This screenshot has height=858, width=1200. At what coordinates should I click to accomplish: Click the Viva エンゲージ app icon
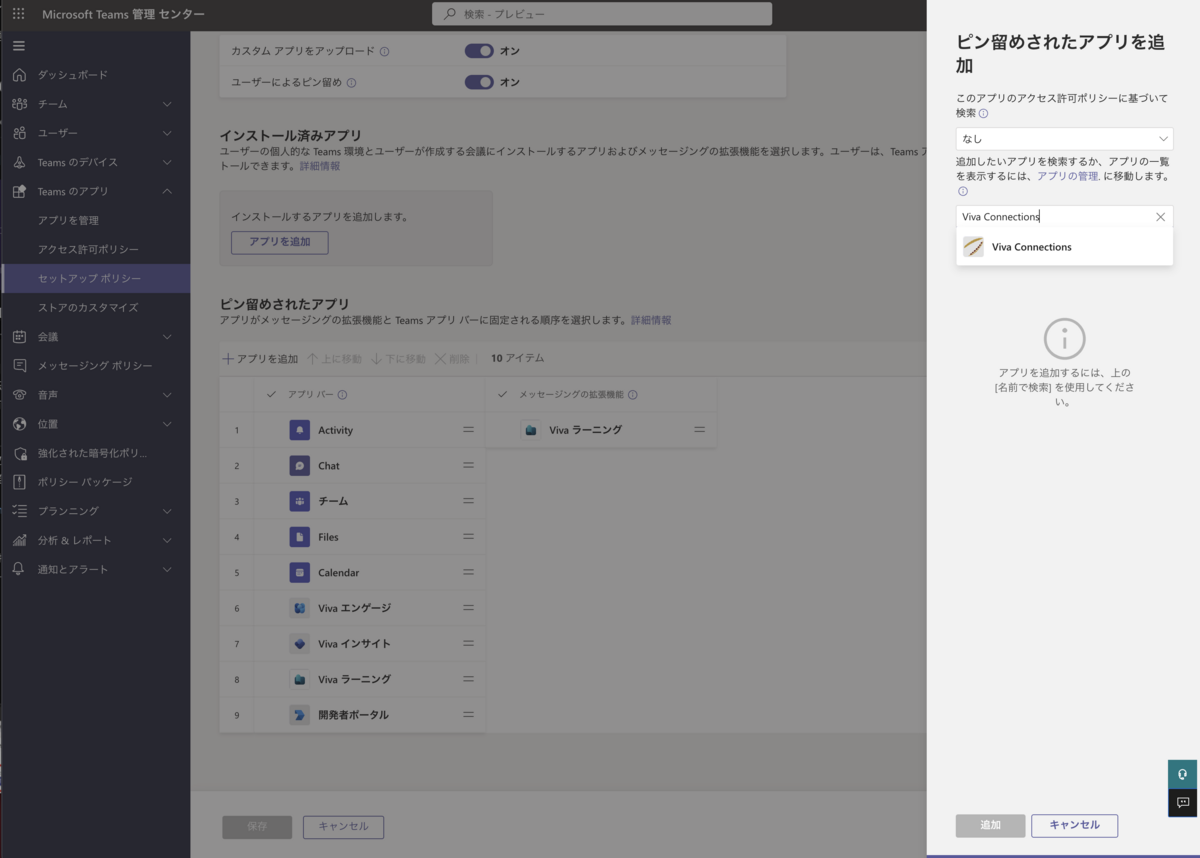pos(299,608)
